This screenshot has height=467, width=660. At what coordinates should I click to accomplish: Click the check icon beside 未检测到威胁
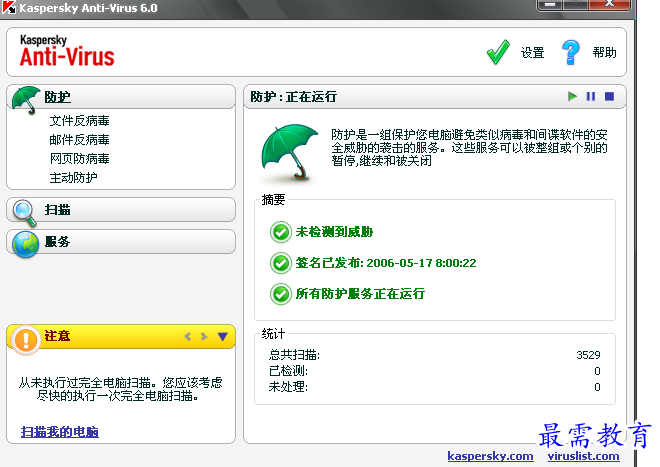(281, 232)
